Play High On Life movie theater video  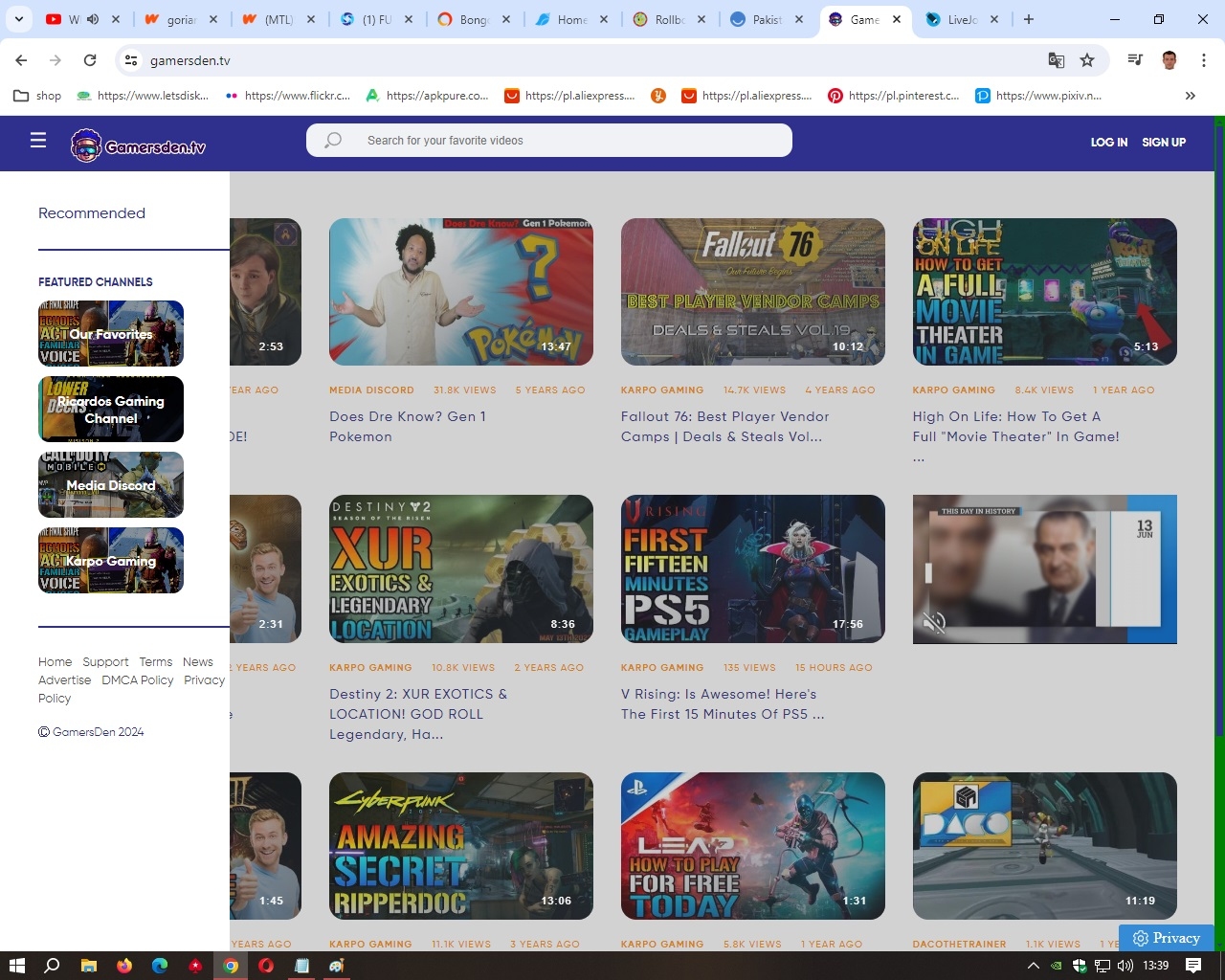[1045, 292]
